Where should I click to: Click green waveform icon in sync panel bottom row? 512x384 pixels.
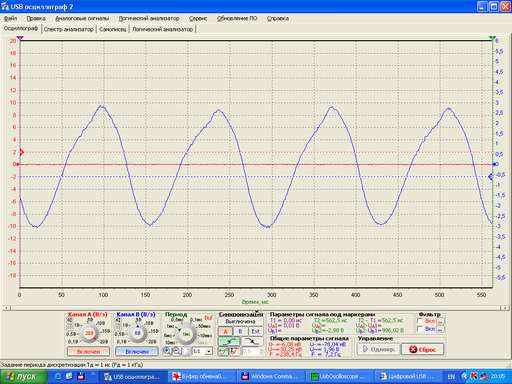pos(223,351)
